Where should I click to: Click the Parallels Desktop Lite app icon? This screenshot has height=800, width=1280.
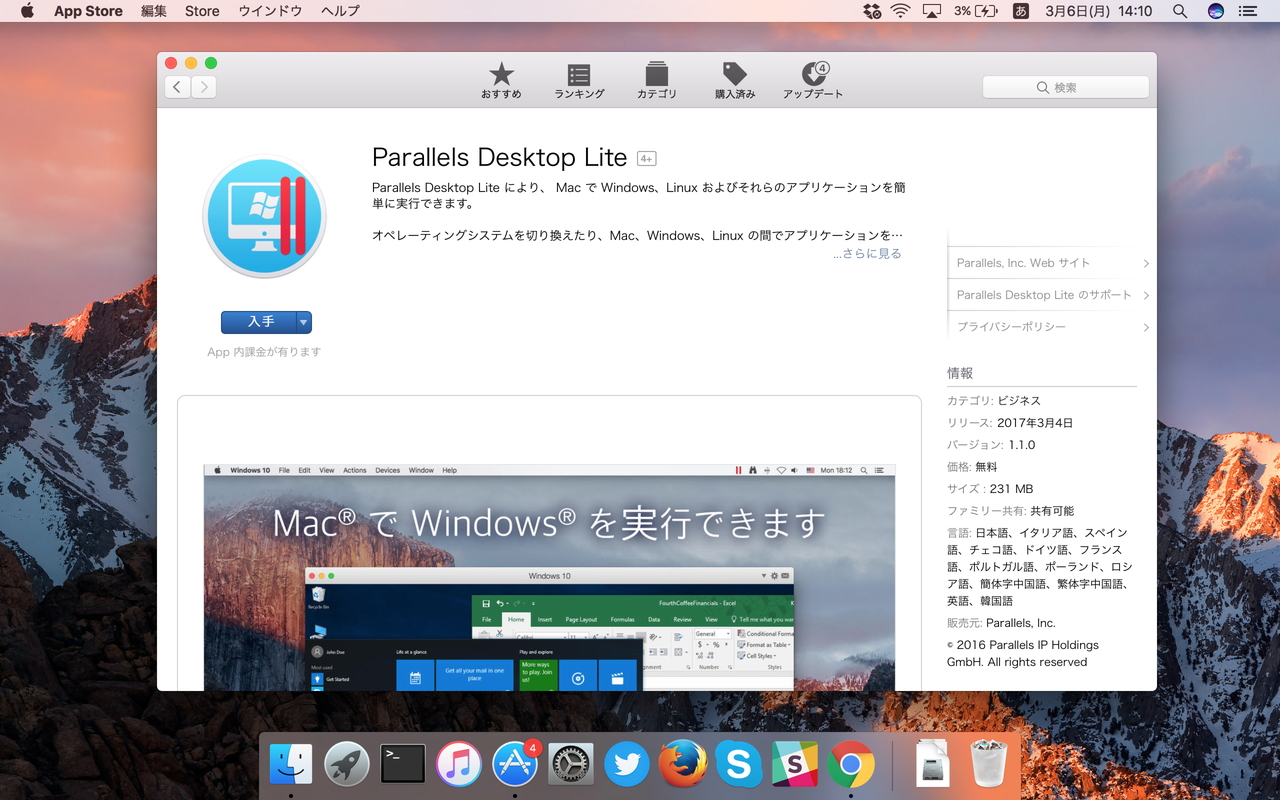click(x=264, y=215)
